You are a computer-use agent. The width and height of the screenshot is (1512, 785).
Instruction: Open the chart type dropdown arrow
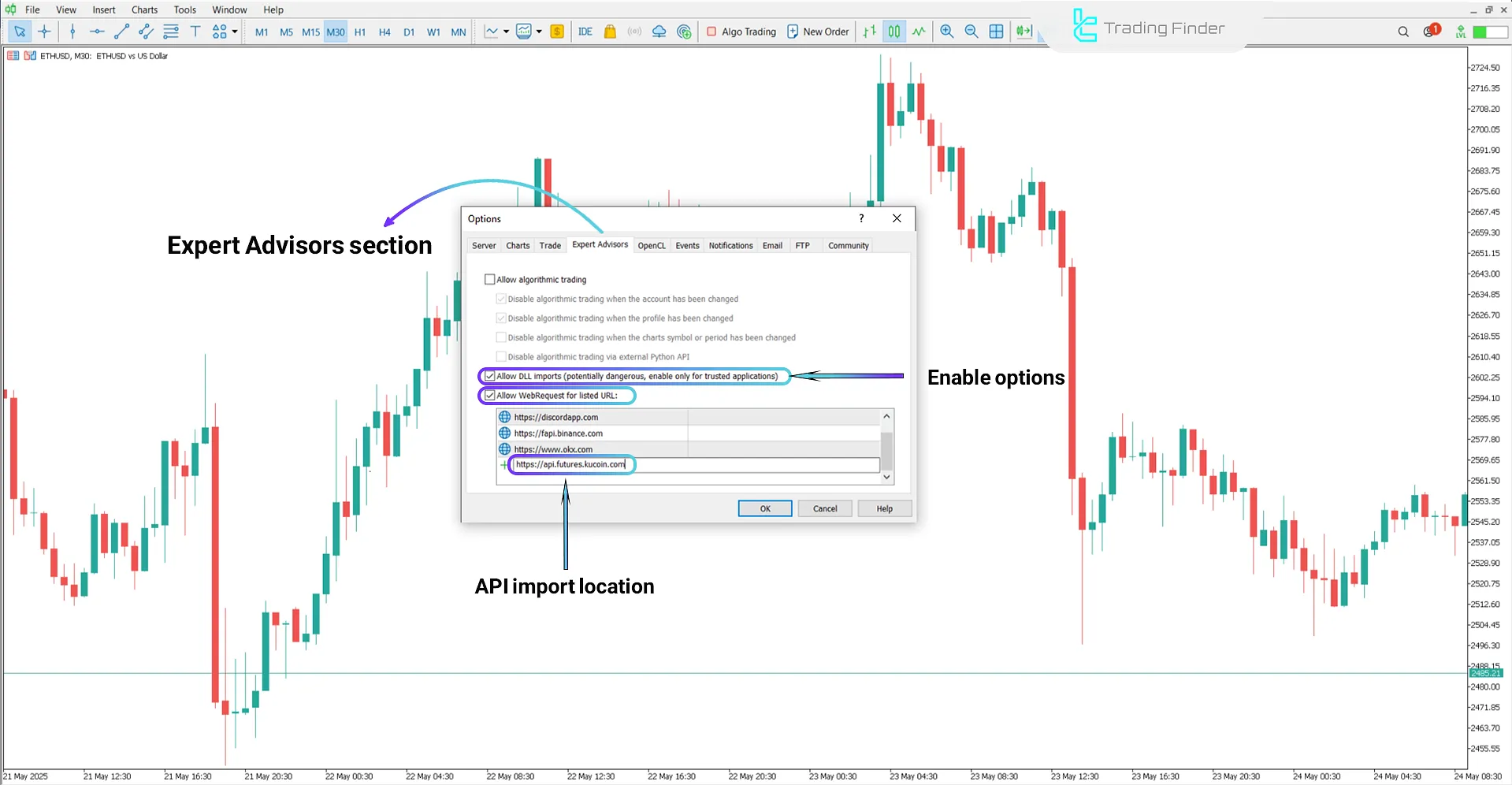[x=506, y=32]
